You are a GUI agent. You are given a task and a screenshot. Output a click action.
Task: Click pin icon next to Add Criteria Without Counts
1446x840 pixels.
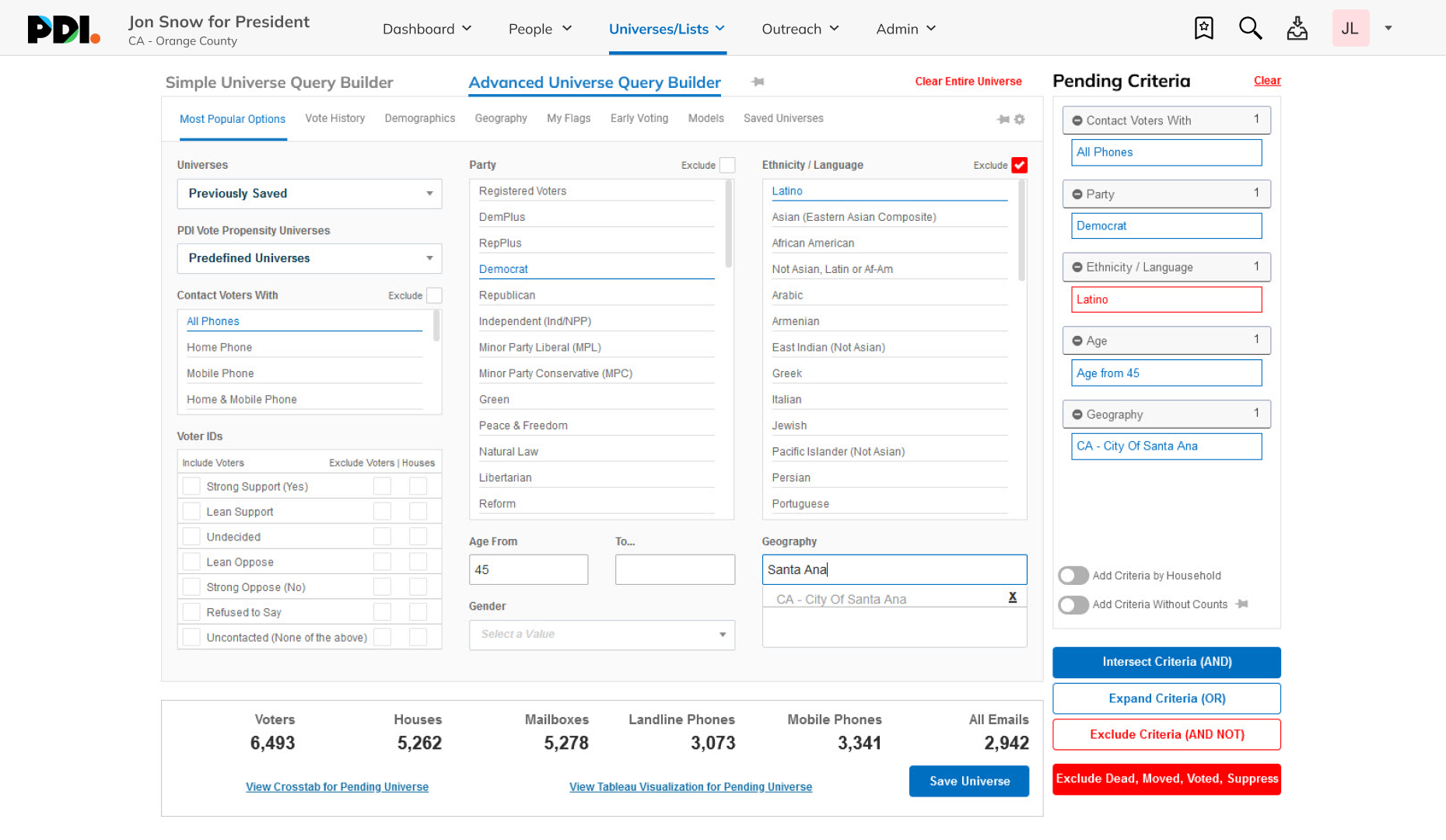pyautogui.click(x=1242, y=604)
